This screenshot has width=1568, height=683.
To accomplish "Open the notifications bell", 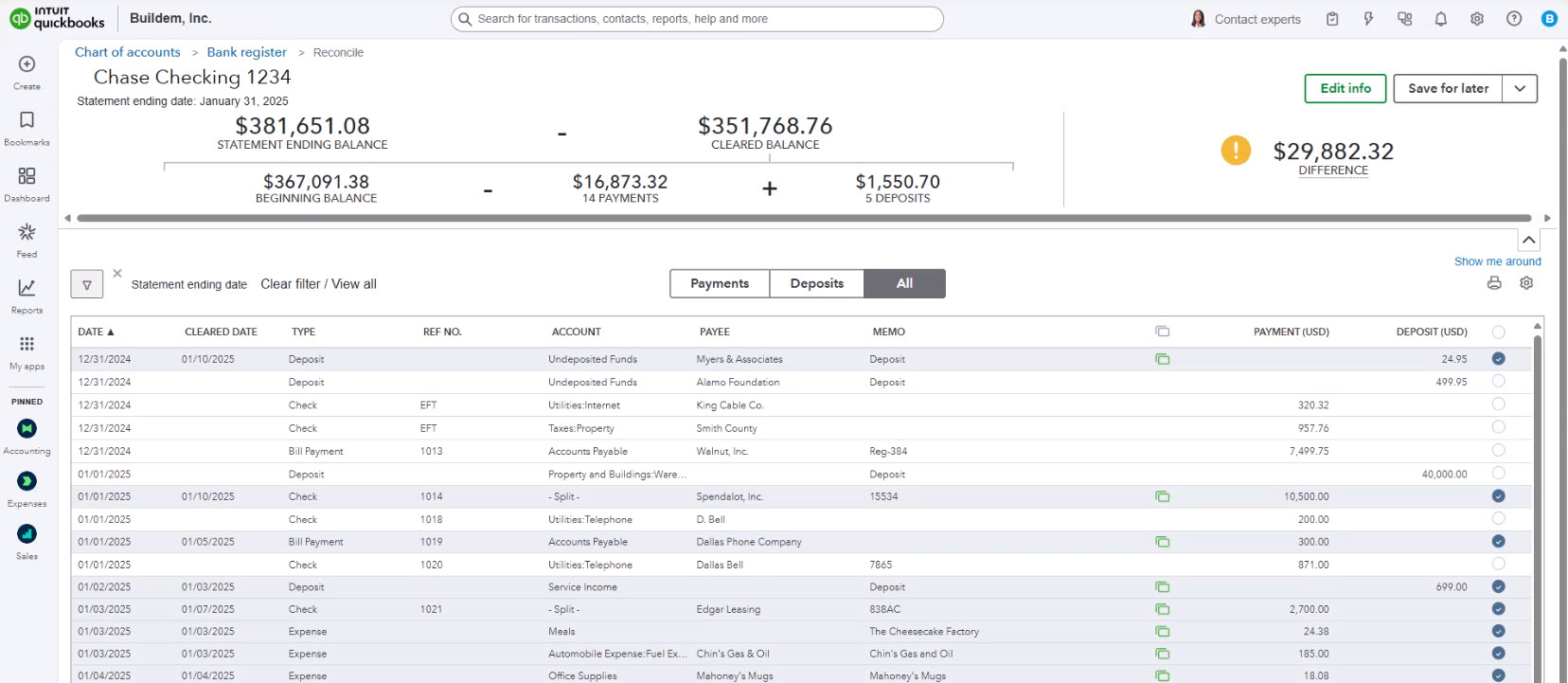I will pyautogui.click(x=1440, y=19).
